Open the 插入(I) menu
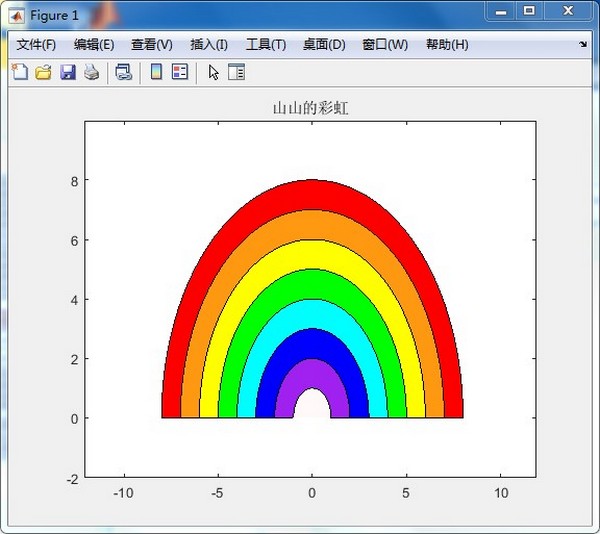 [x=209, y=45]
